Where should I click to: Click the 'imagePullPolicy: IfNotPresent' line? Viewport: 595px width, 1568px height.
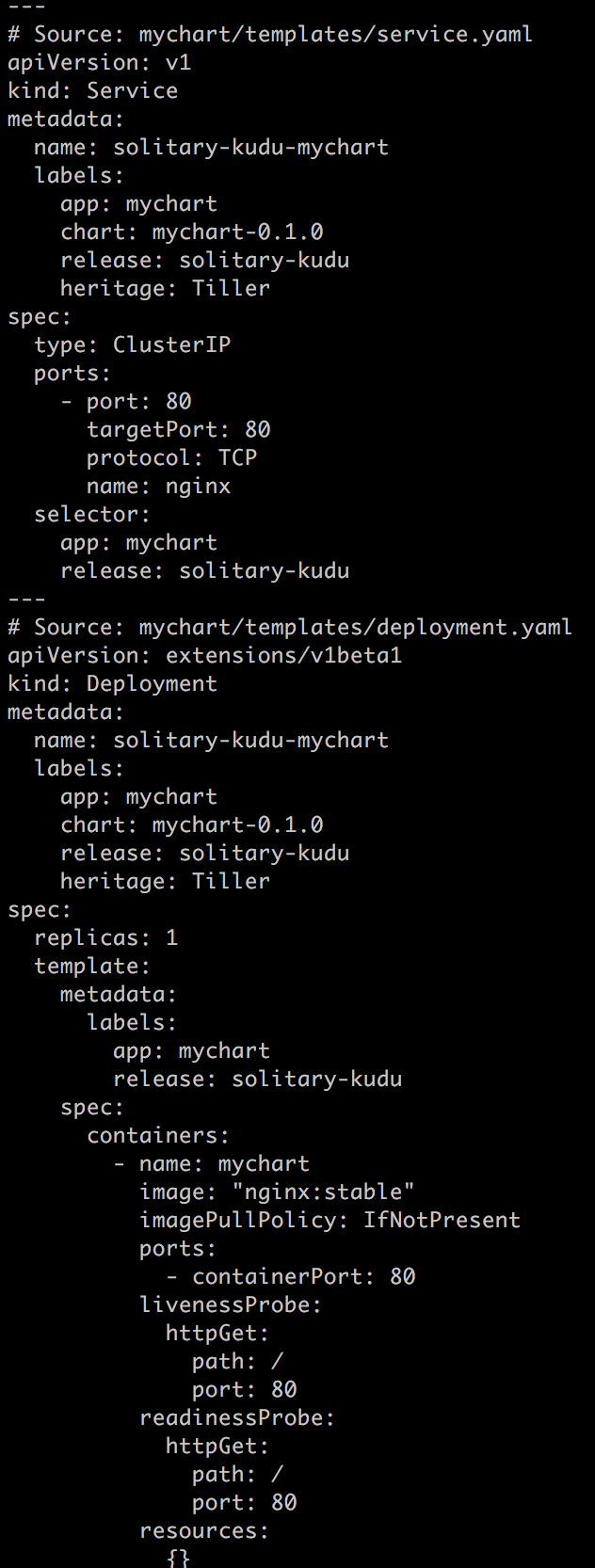[330, 1221]
